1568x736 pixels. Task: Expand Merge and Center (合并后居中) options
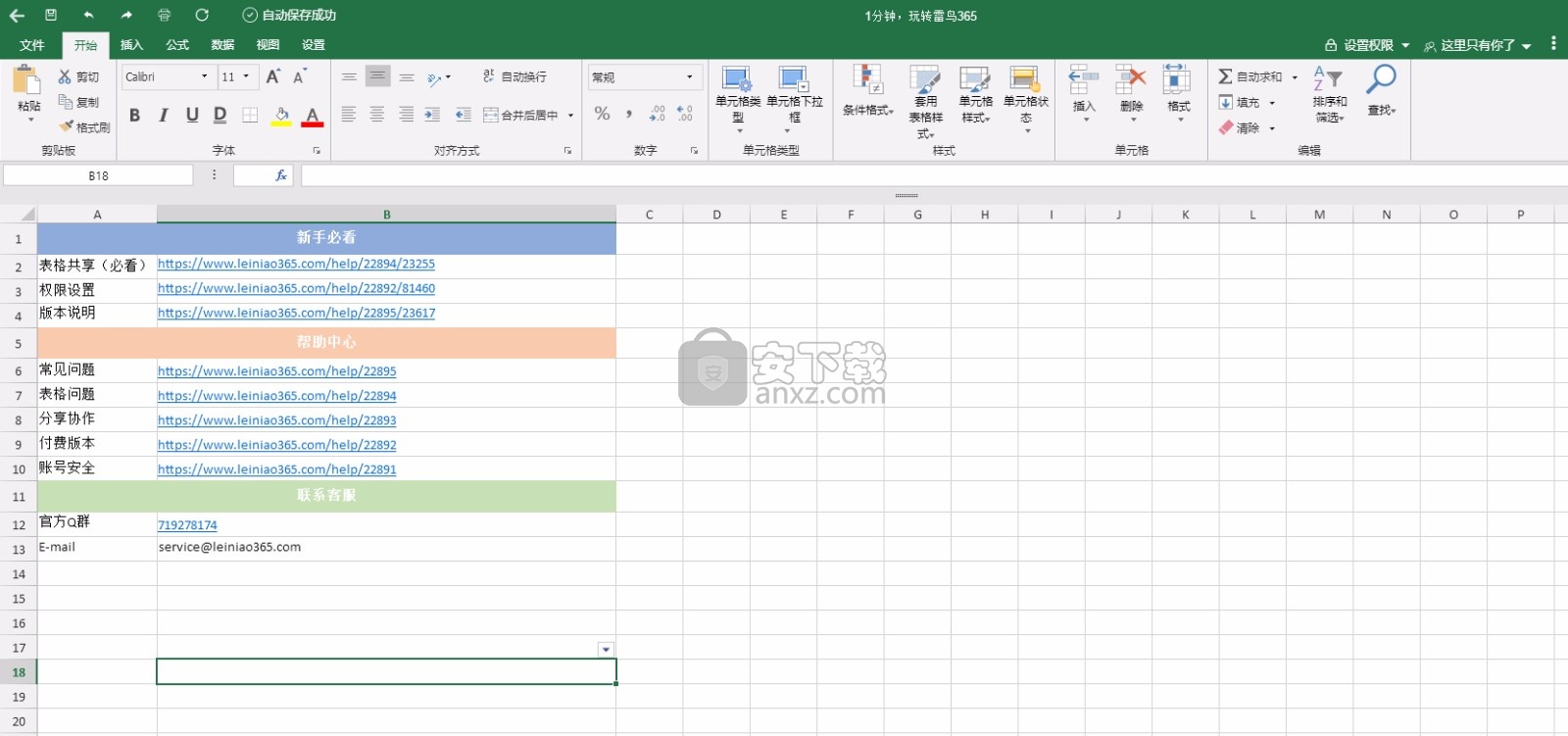570,116
